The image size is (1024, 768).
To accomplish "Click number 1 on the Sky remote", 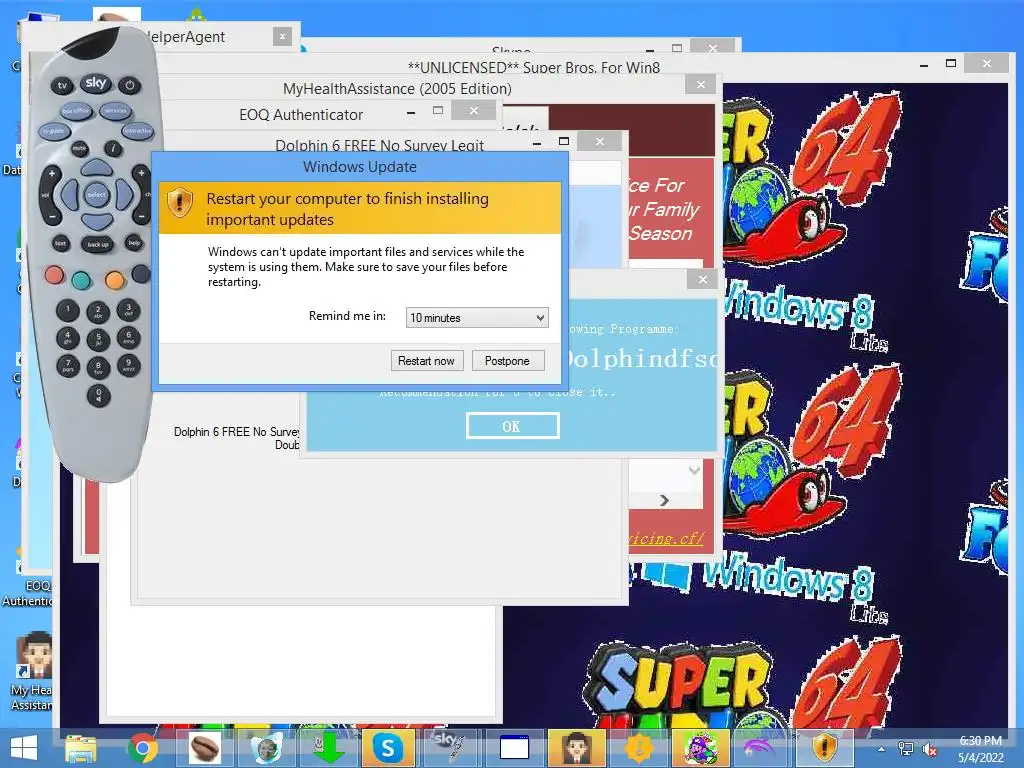I will [67, 310].
